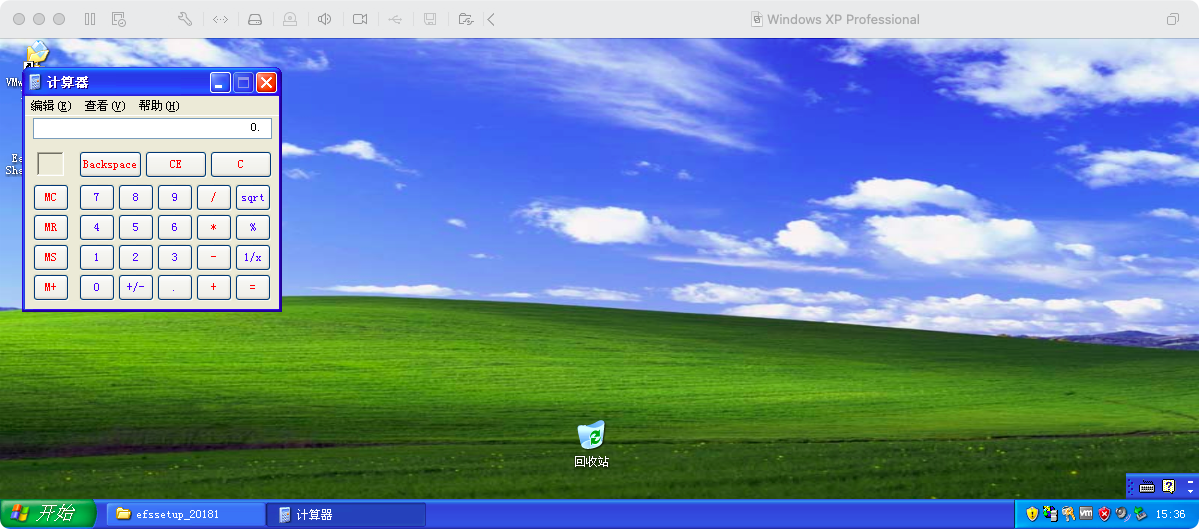Image resolution: width=1199 pixels, height=529 pixels.
Task: Click the digit 6 button
Action: [175, 228]
